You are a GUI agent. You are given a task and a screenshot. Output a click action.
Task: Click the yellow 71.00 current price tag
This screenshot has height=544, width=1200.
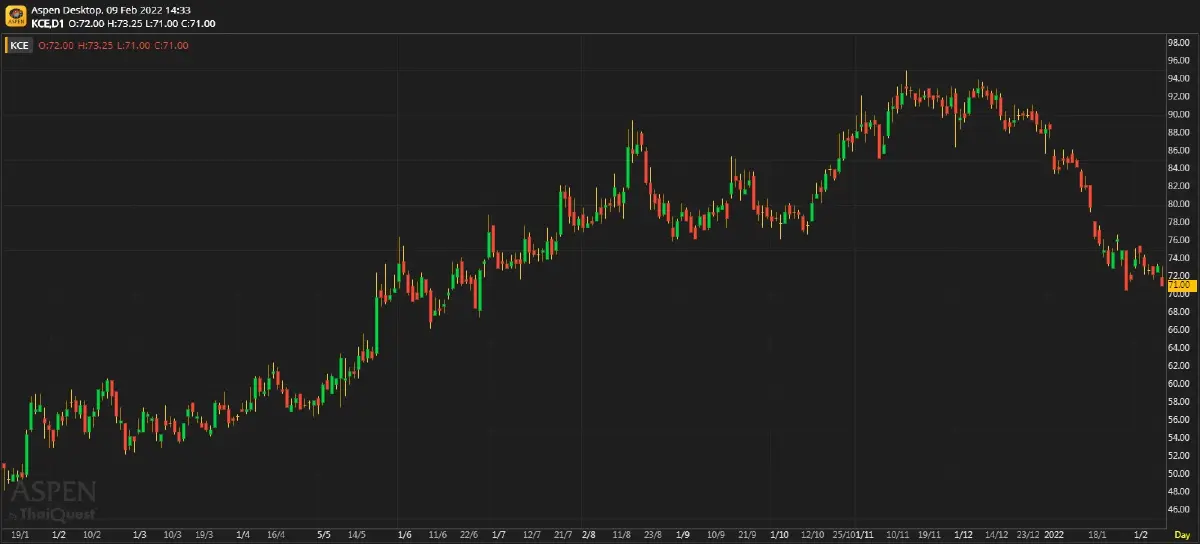tap(1178, 285)
